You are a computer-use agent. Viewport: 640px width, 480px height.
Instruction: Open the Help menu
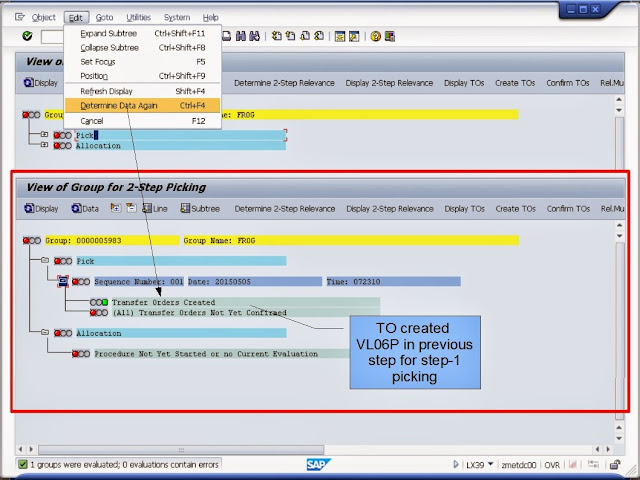211,17
